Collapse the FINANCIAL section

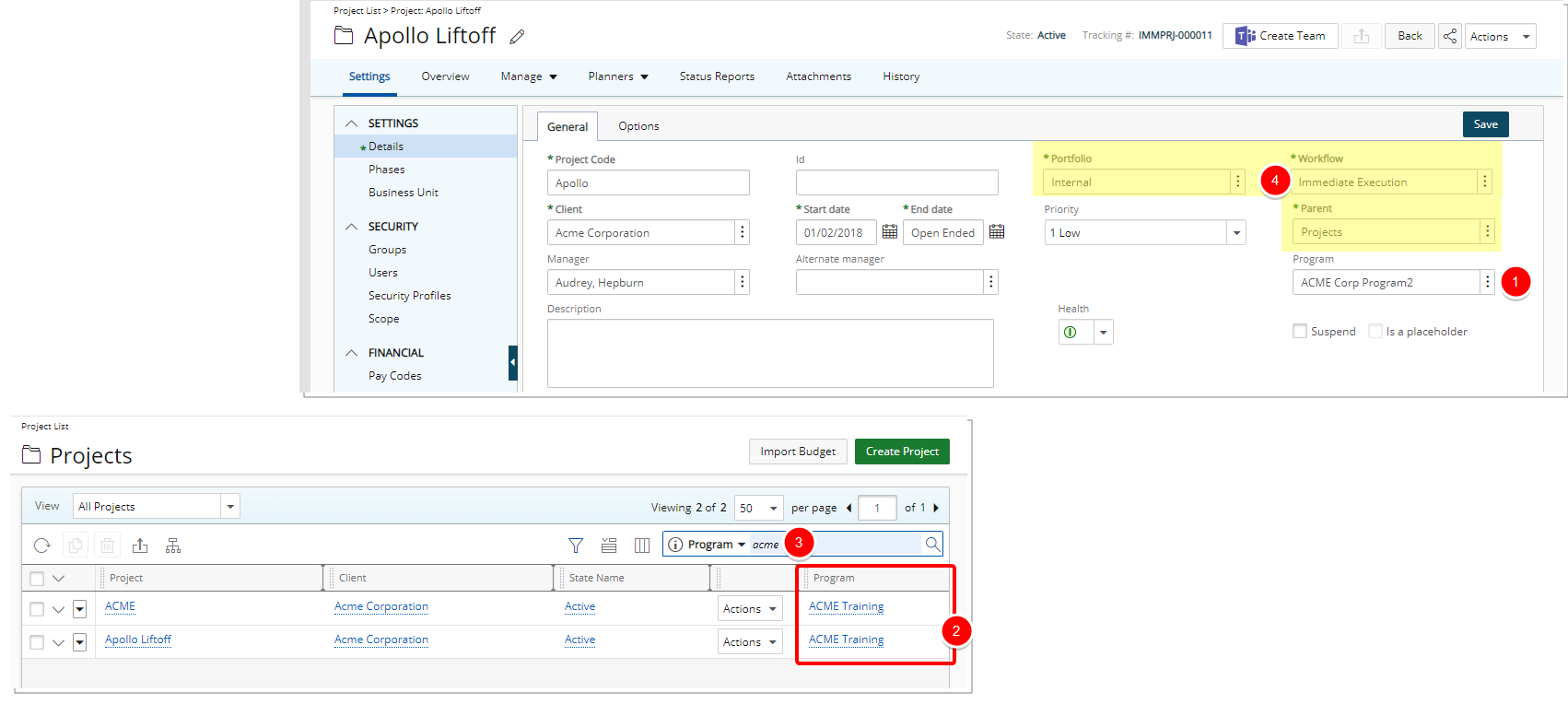[351, 353]
